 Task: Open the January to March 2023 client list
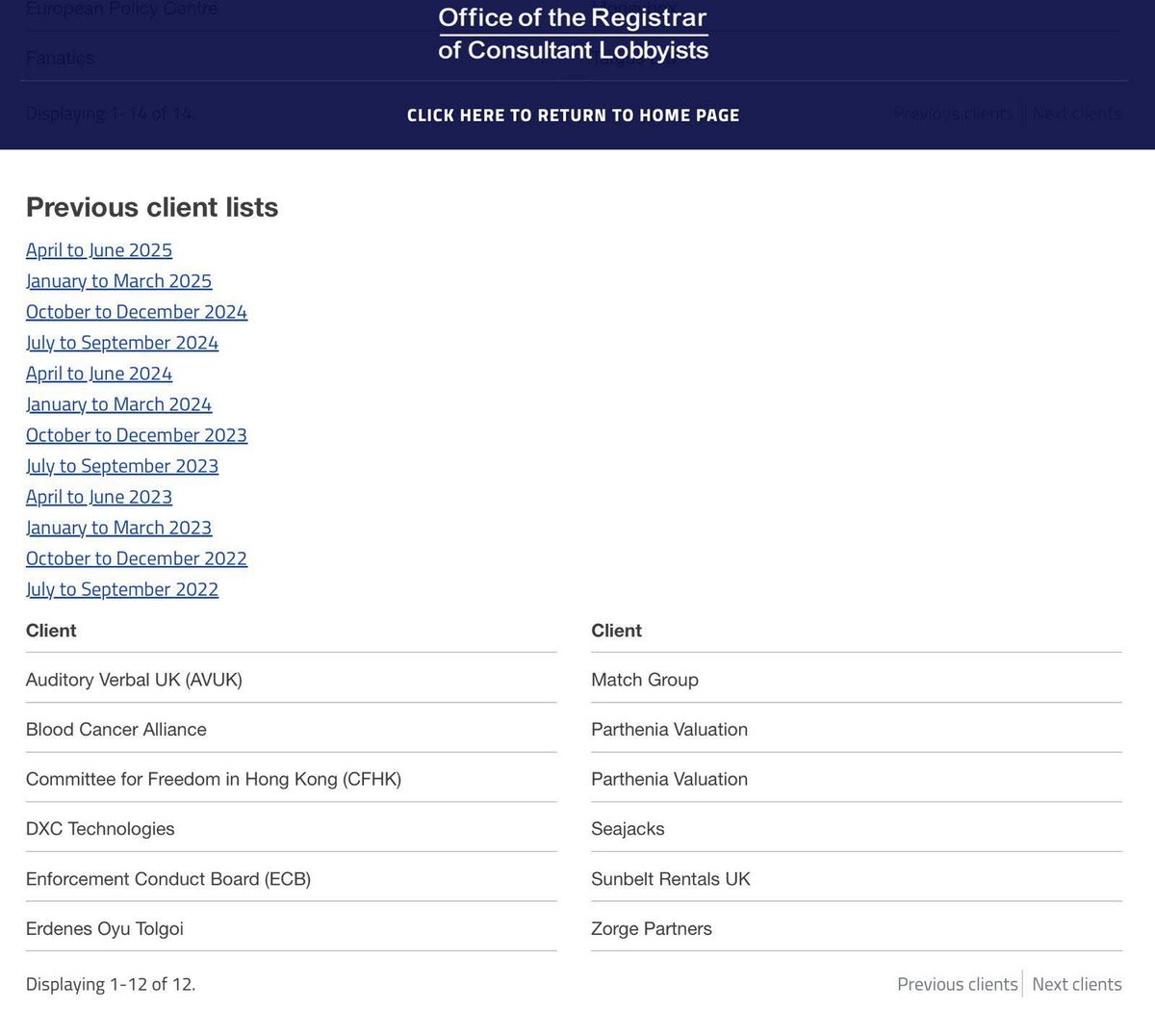pos(118,528)
